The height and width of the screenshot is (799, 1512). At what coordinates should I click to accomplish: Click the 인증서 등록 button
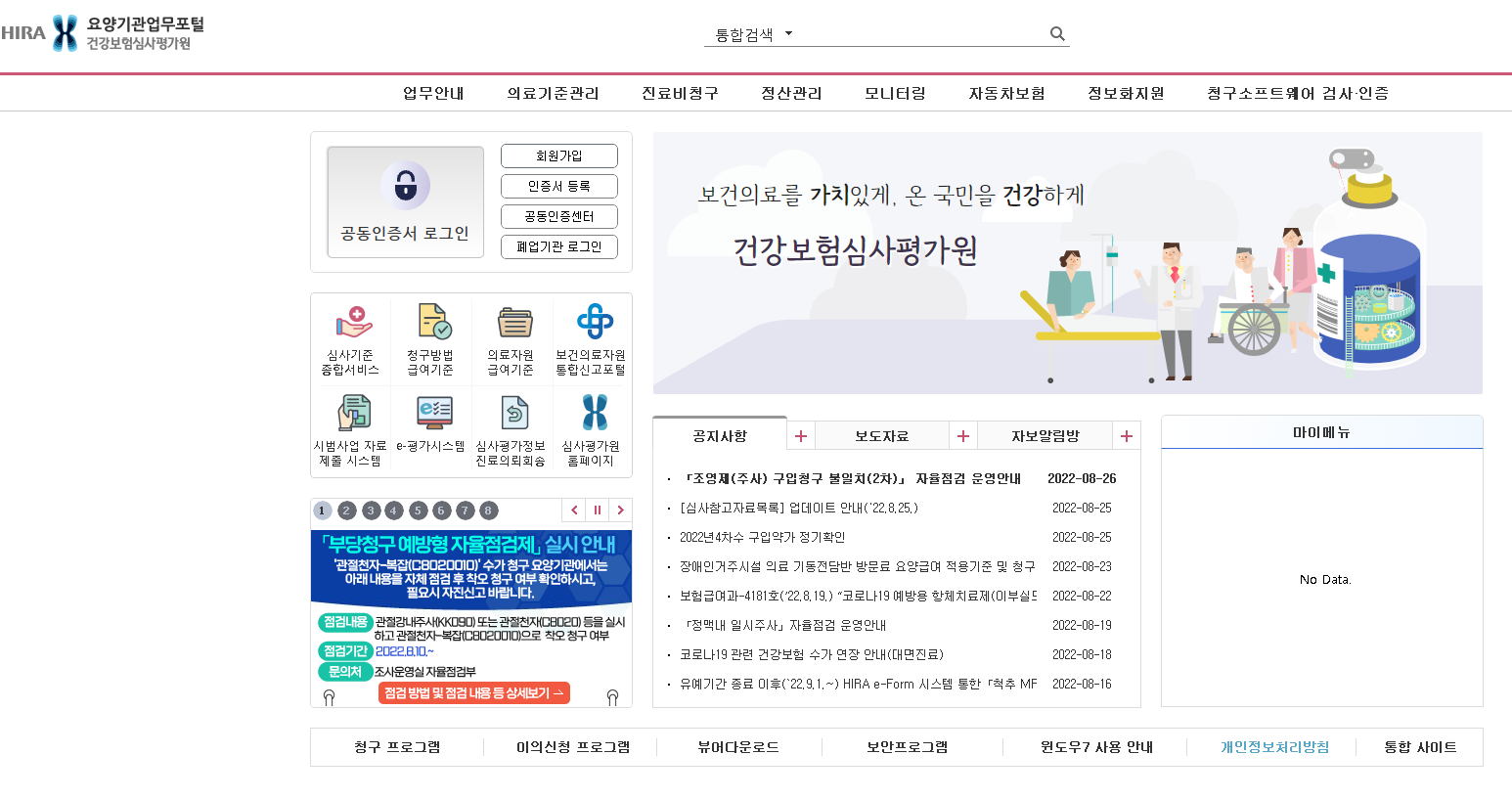point(559,186)
